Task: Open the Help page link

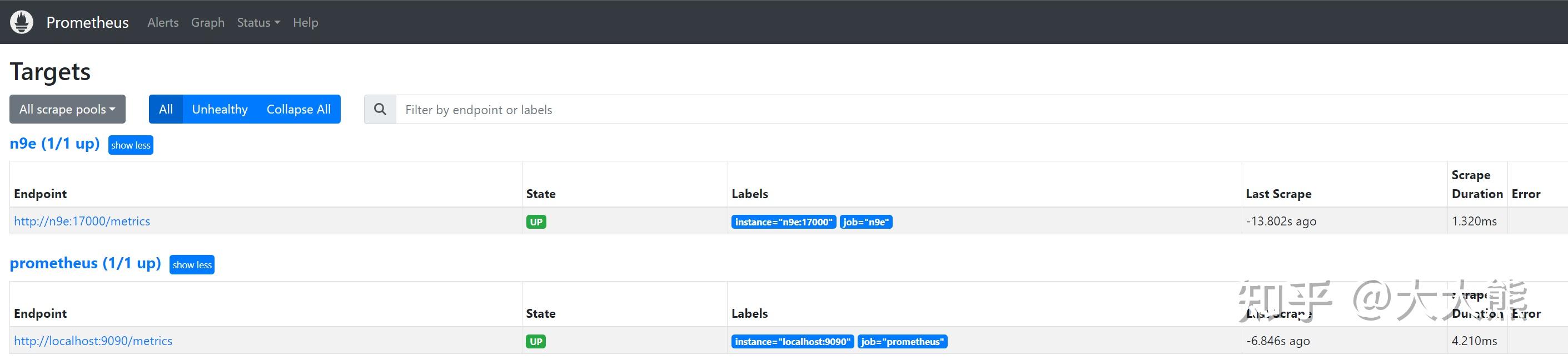Action: point(306,23)
